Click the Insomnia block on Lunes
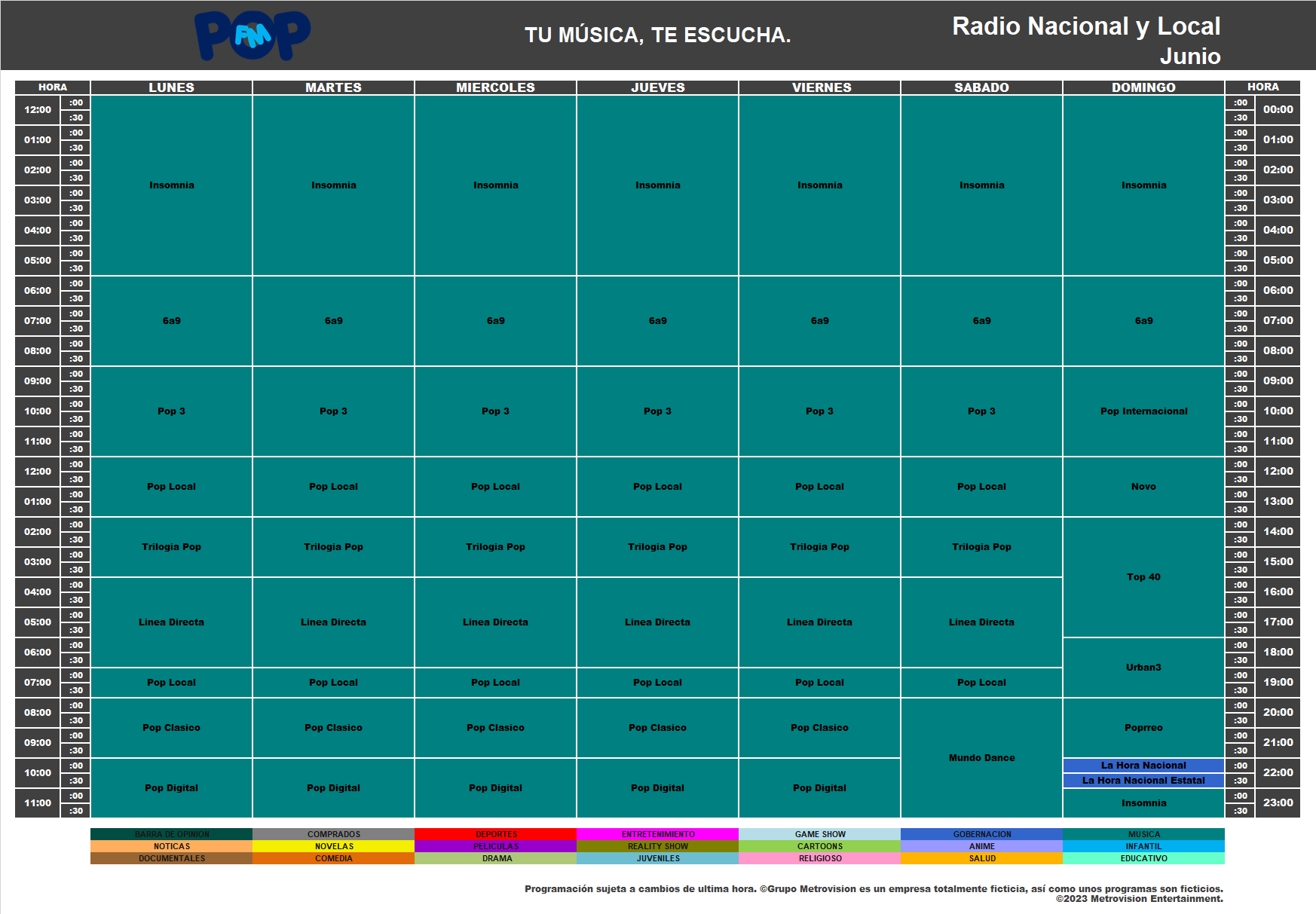Image resolution: width=1316 pixels, height=914 pixels. click(x=171, y=185)
